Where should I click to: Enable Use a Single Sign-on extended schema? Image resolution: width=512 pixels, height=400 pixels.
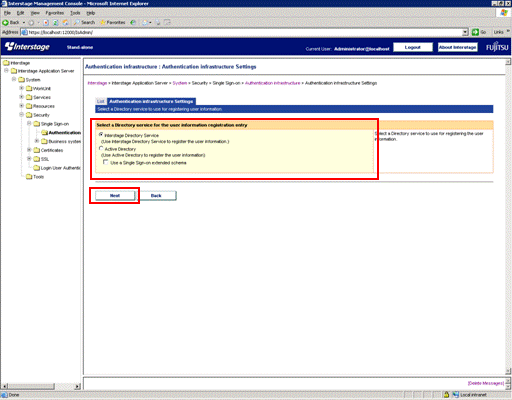pyautogui.click(x=106, y=162)
